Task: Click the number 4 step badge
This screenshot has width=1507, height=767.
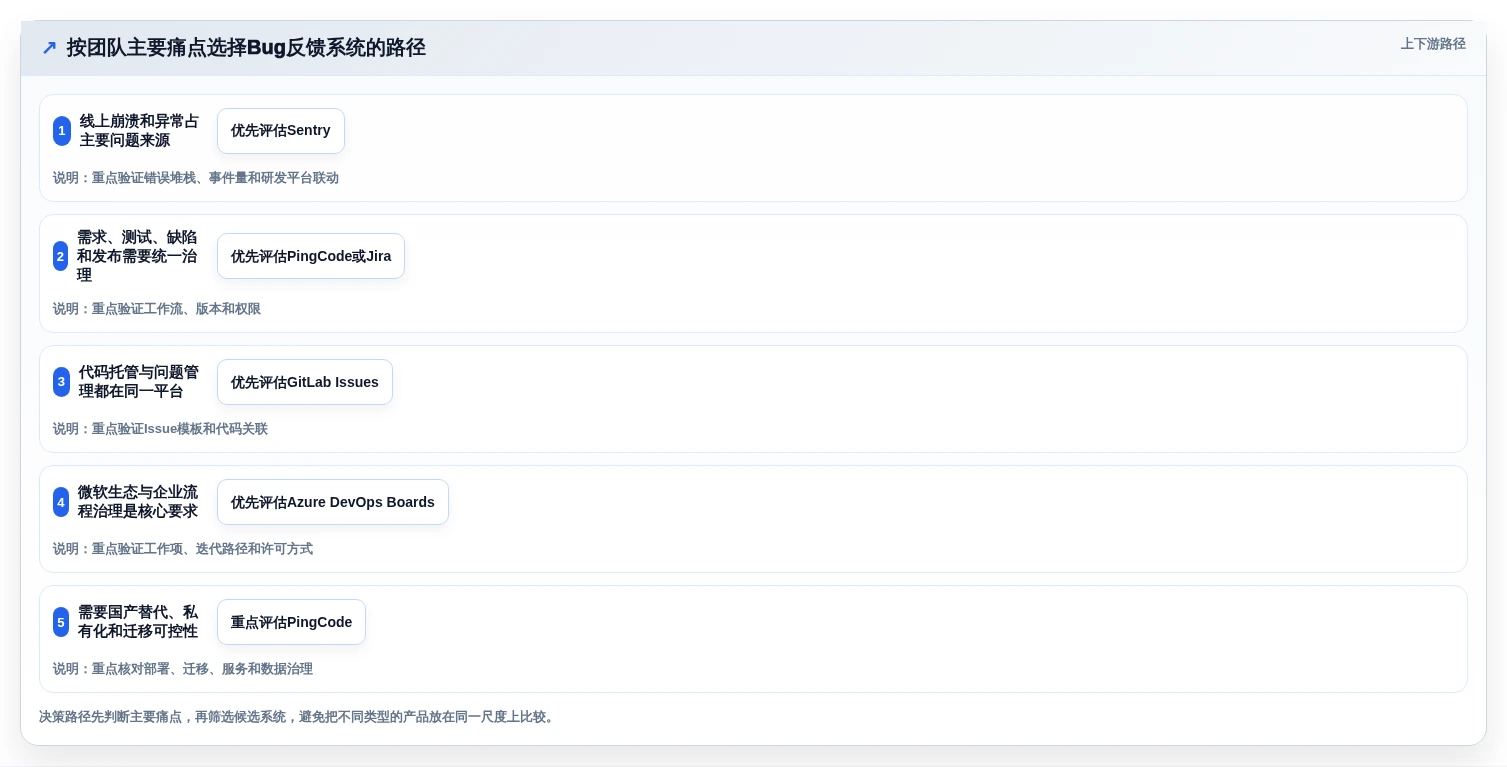Action: [x=61, y=502]
